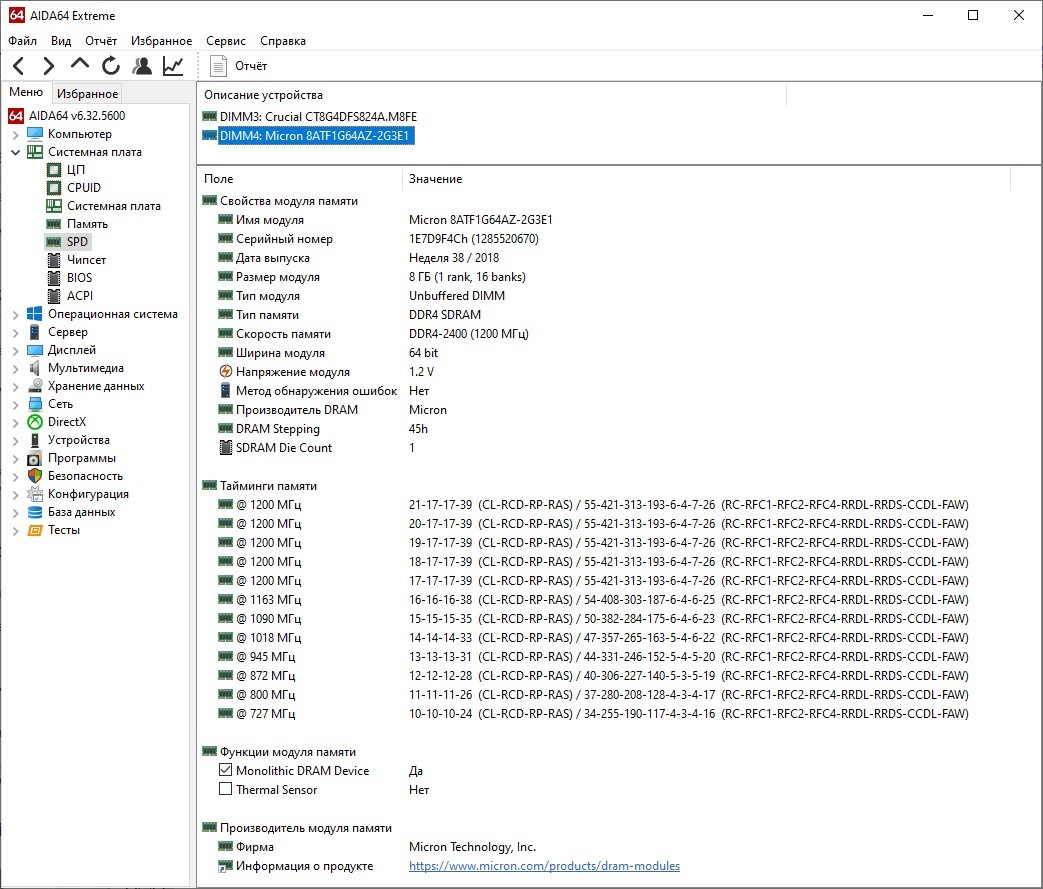1043x889 pixels.
Task: Click the Программы camera icon
Action: [x=35, y=458]
